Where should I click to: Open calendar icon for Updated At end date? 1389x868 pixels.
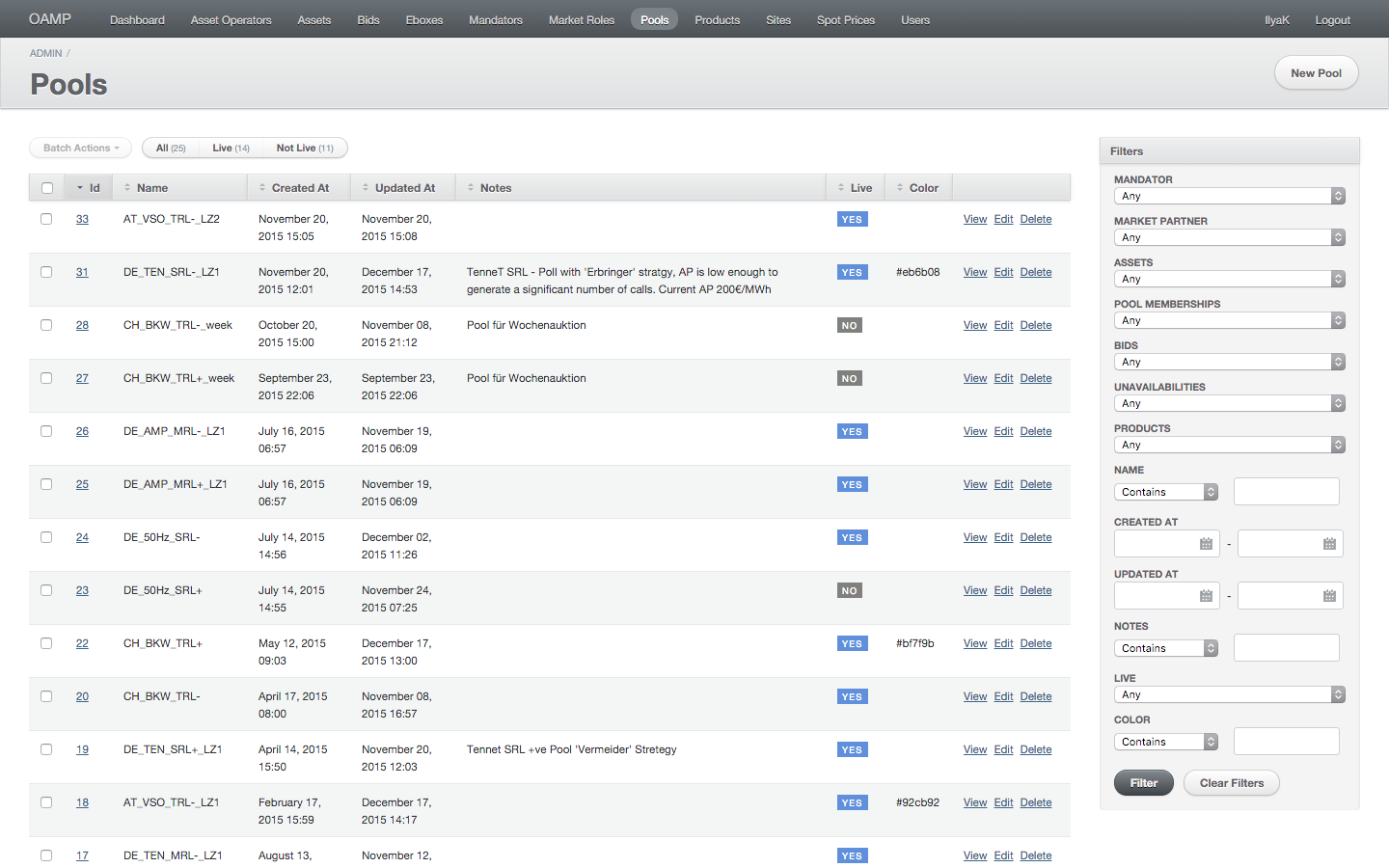tap(1328, 596)
